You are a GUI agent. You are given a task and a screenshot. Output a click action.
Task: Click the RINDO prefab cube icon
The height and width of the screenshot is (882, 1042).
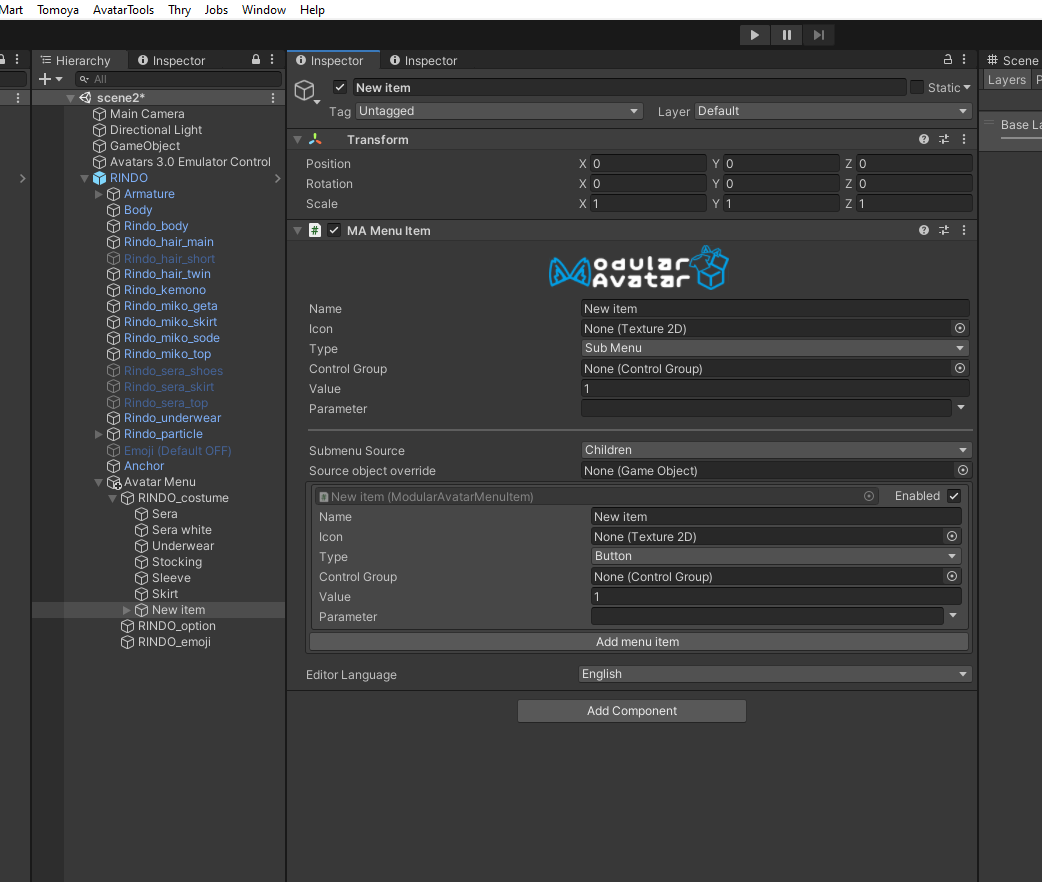[100, 178]
